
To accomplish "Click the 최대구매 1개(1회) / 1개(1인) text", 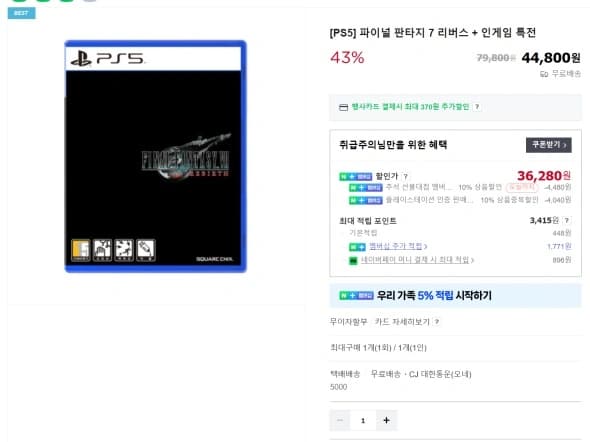I will pyautogui.click(x=378, y=348).
